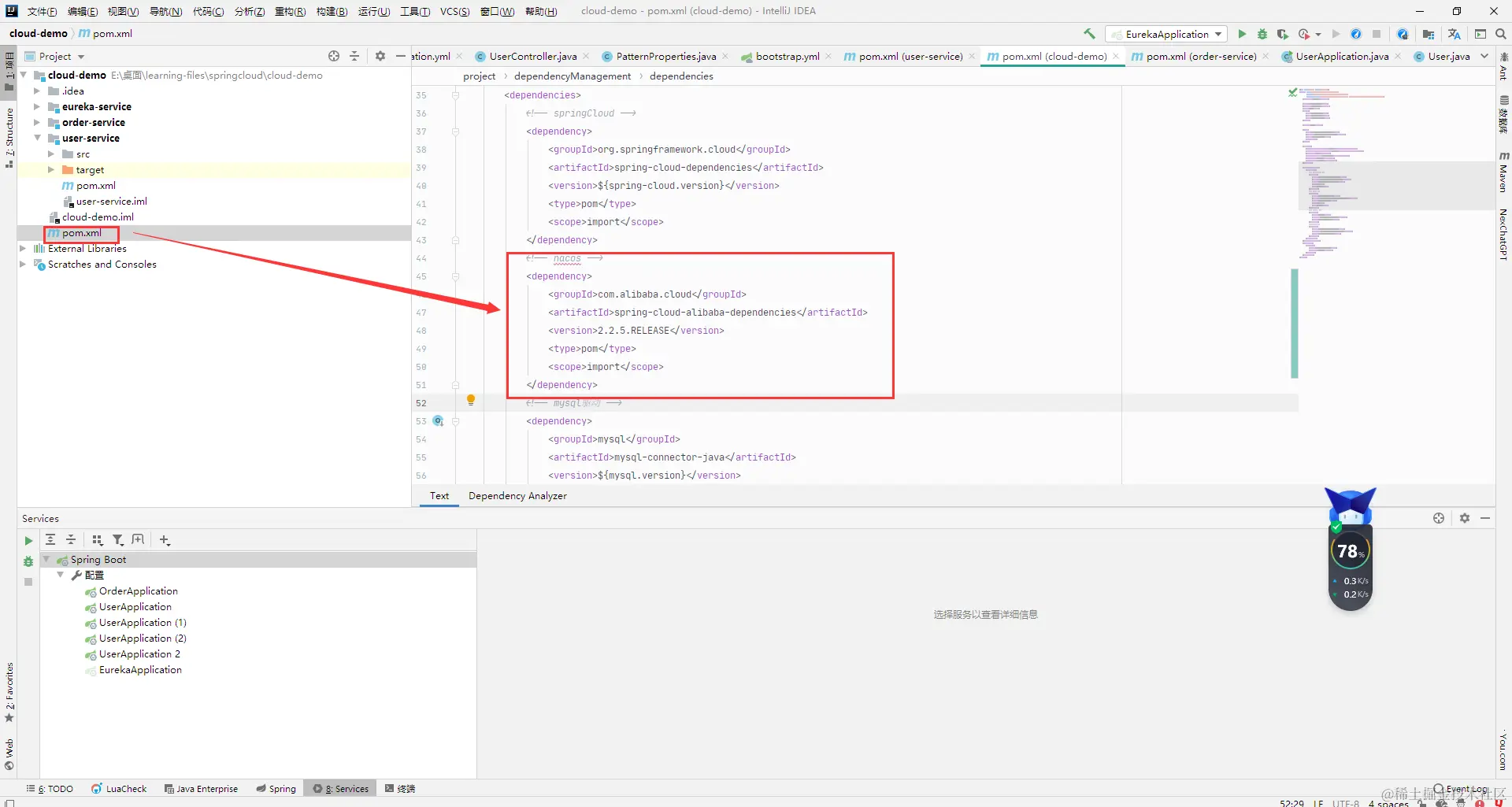Open Search Everywhere magnifier icon
Viewport: 1512px width, 807px height.
point(1501,34)
